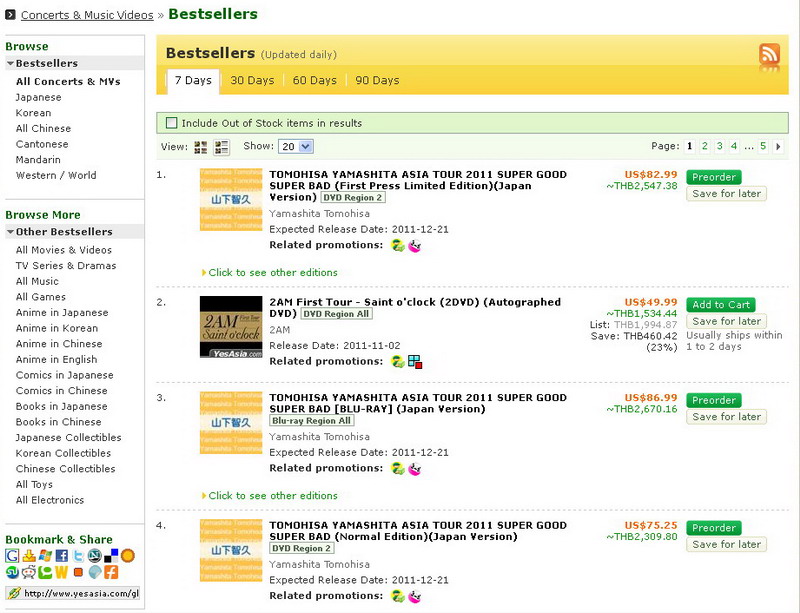The height and width of the screenshot is (613, 800).
Task: Share on Twitter icon
Action: point(78,555)
